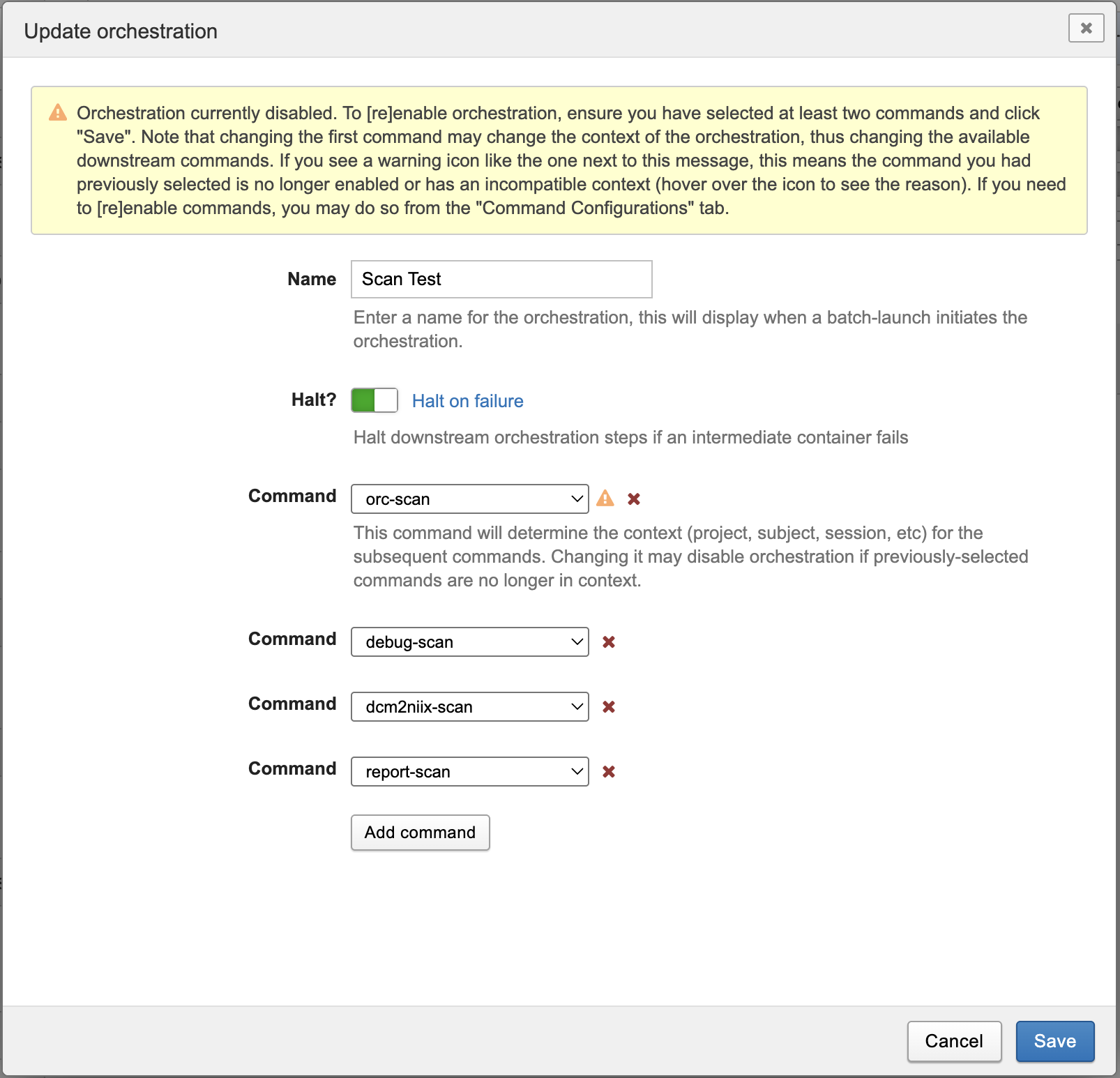Delete the dcm2niix-scan command row

608,707
